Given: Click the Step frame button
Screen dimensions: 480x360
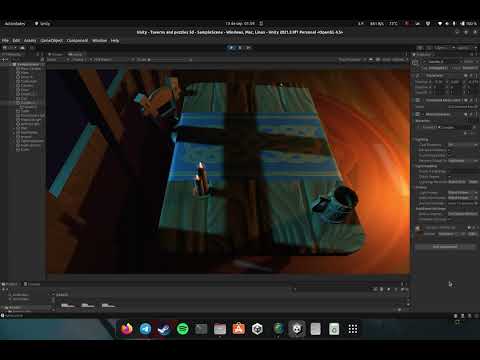Looking at the screenshot, I should pos(248,48).
